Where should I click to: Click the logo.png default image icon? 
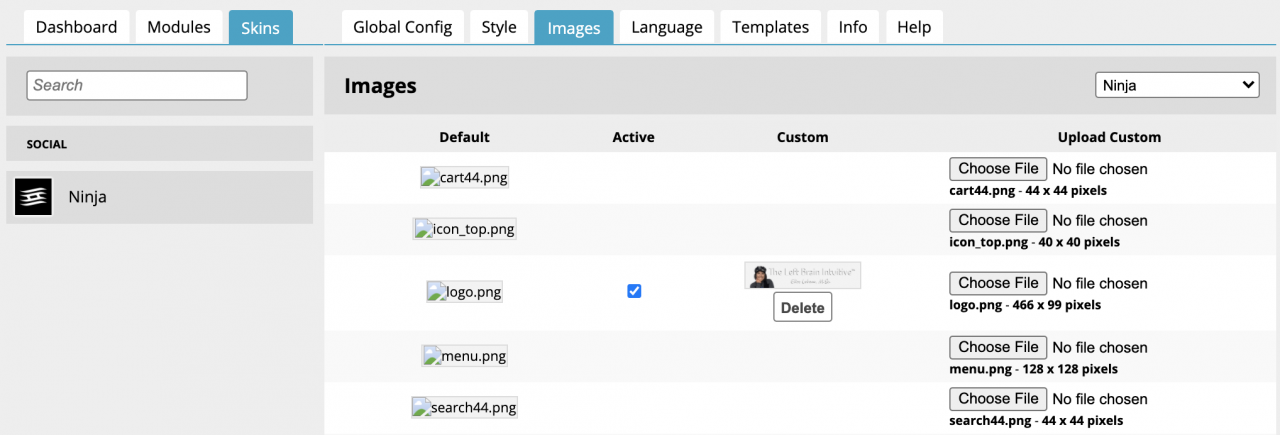[464, 292]
